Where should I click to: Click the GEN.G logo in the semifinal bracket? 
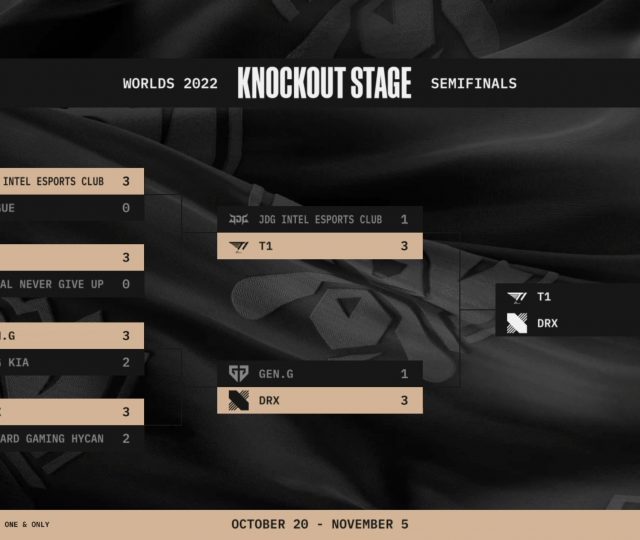238,374
